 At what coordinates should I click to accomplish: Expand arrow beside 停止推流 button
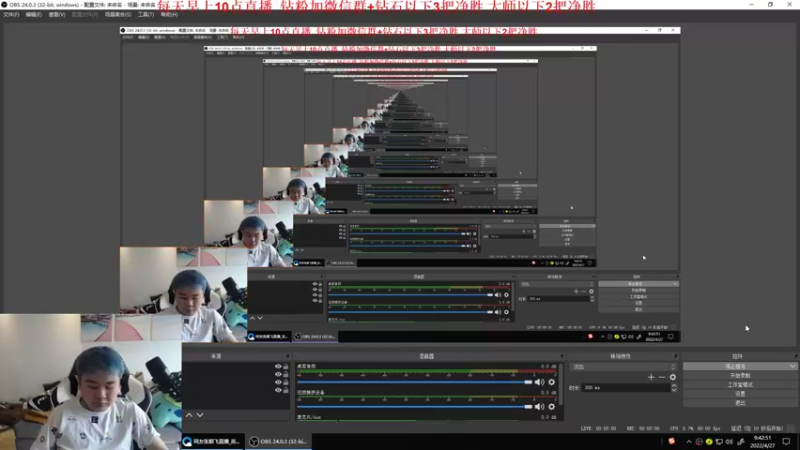(x=792, y=366)
